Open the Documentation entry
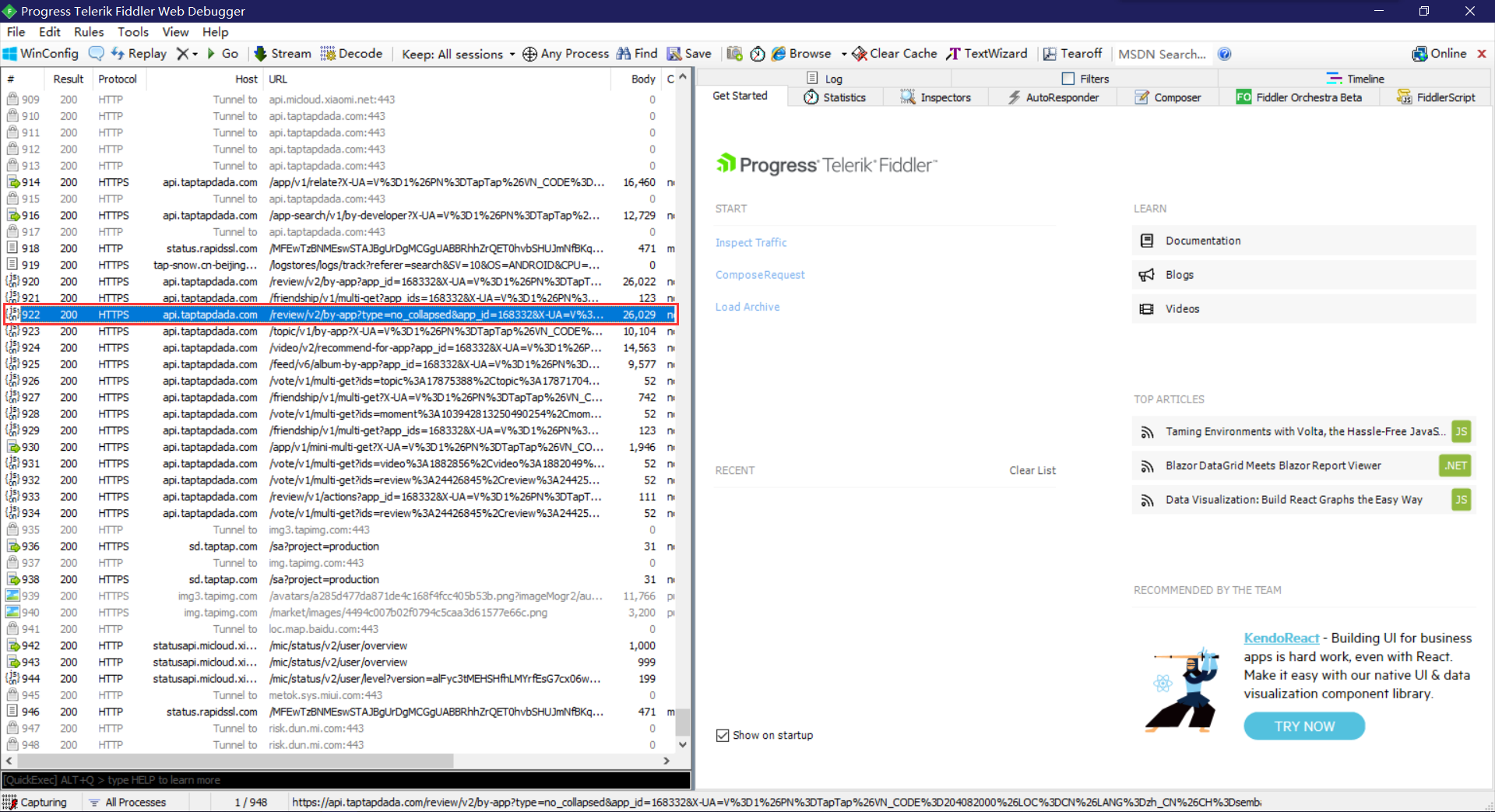 [x=1303, y=241]
